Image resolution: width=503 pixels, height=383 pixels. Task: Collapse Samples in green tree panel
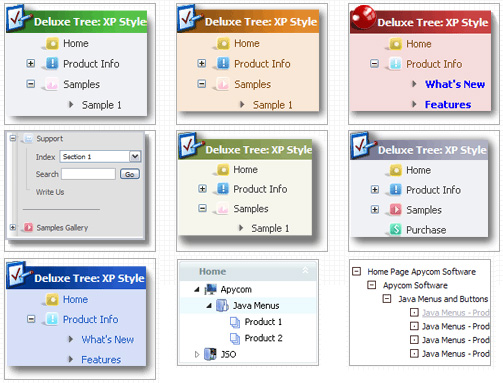31,84
